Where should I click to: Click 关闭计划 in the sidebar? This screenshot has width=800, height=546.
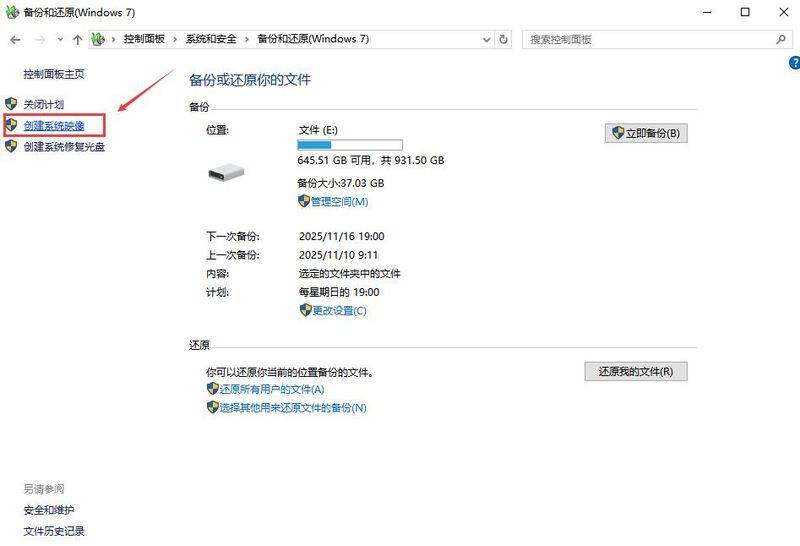[43, 105]
